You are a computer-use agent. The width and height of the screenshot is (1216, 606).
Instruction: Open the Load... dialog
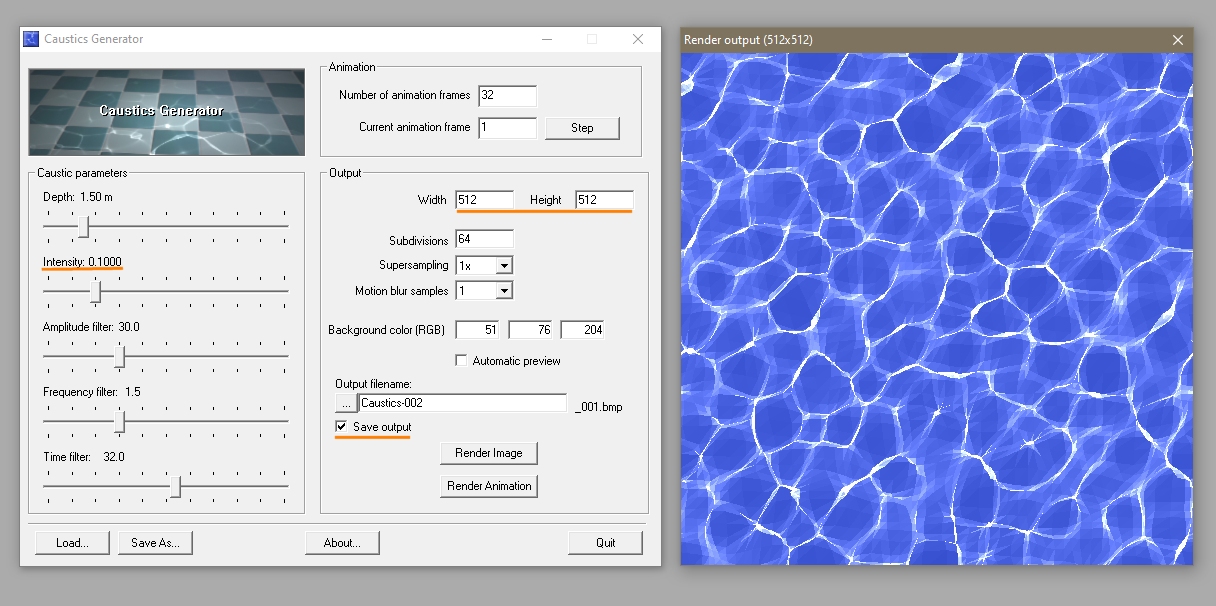(72, 543)
